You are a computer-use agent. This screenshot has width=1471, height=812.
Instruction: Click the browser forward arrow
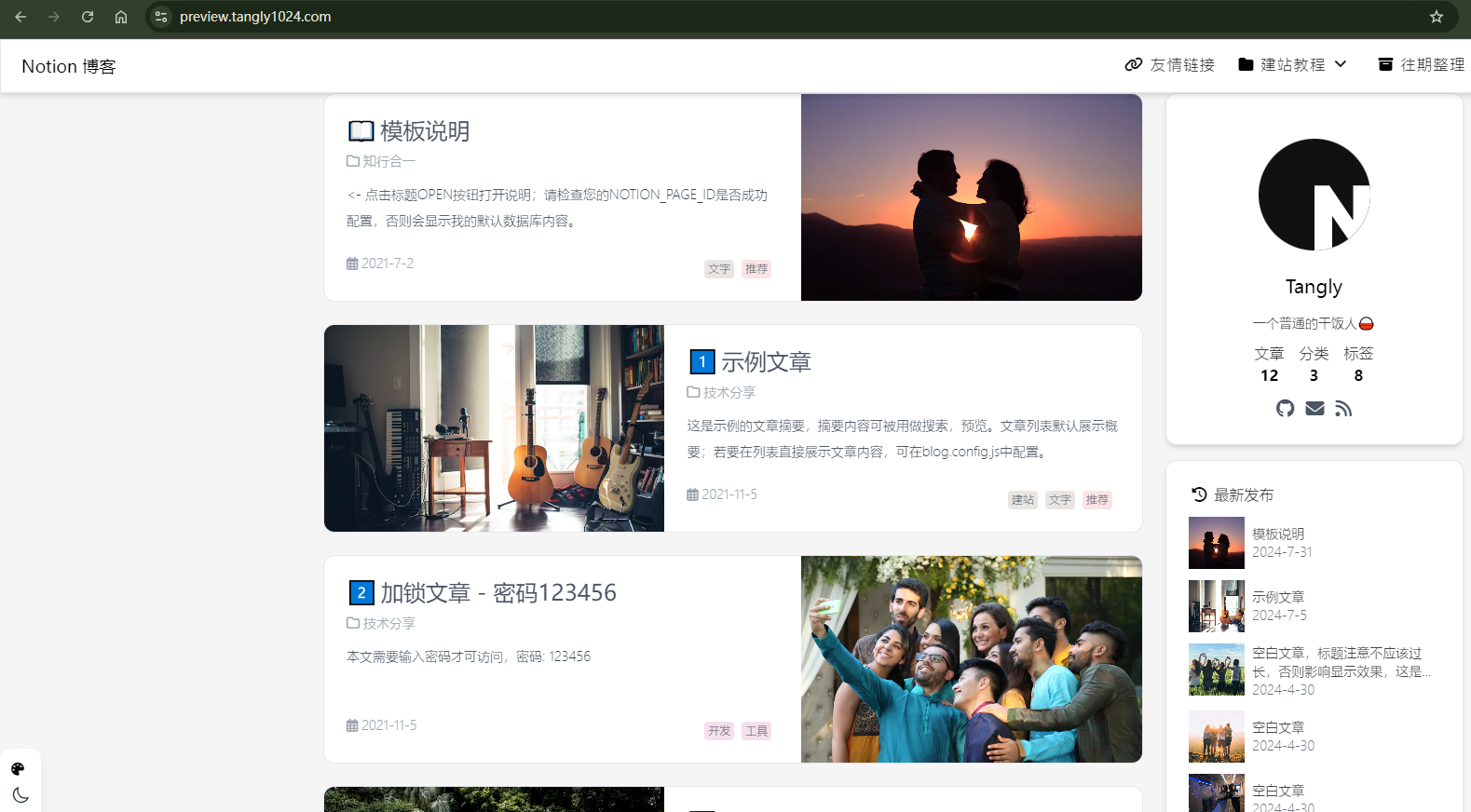(54, 17)
